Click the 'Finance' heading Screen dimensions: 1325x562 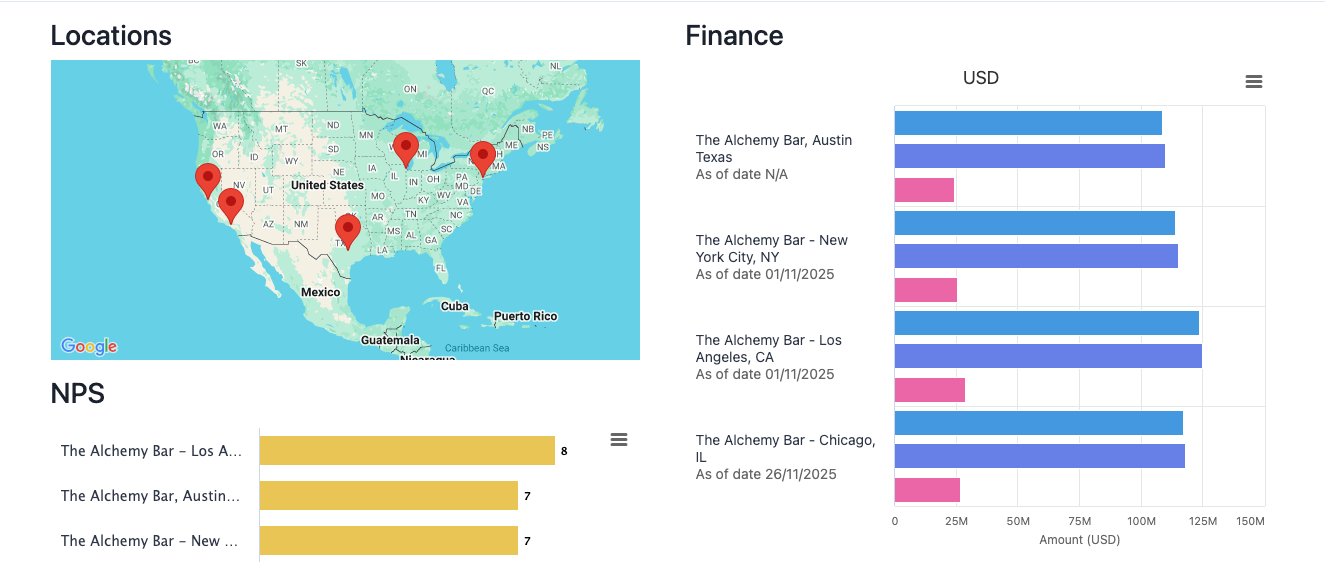[734, 36]
